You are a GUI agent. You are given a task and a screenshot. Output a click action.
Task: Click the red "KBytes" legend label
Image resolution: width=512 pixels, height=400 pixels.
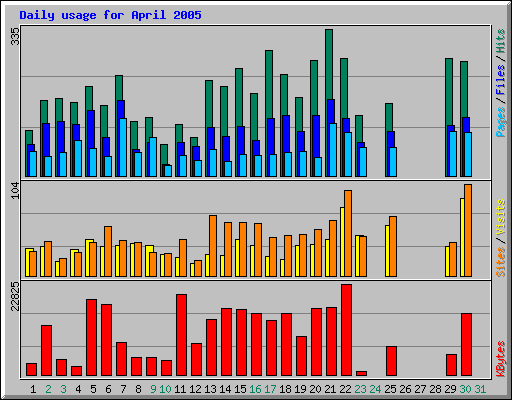(x=500, y=359)
